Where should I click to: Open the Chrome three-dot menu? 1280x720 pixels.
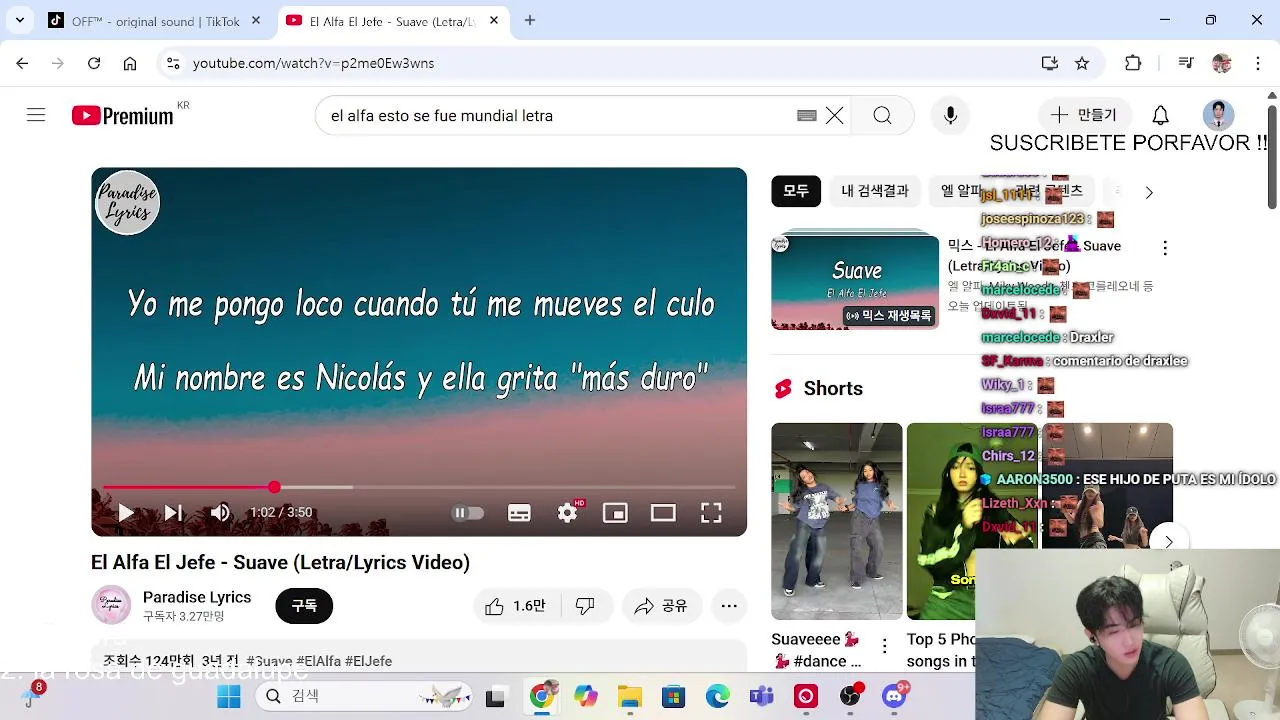[x=1257, y=63]
